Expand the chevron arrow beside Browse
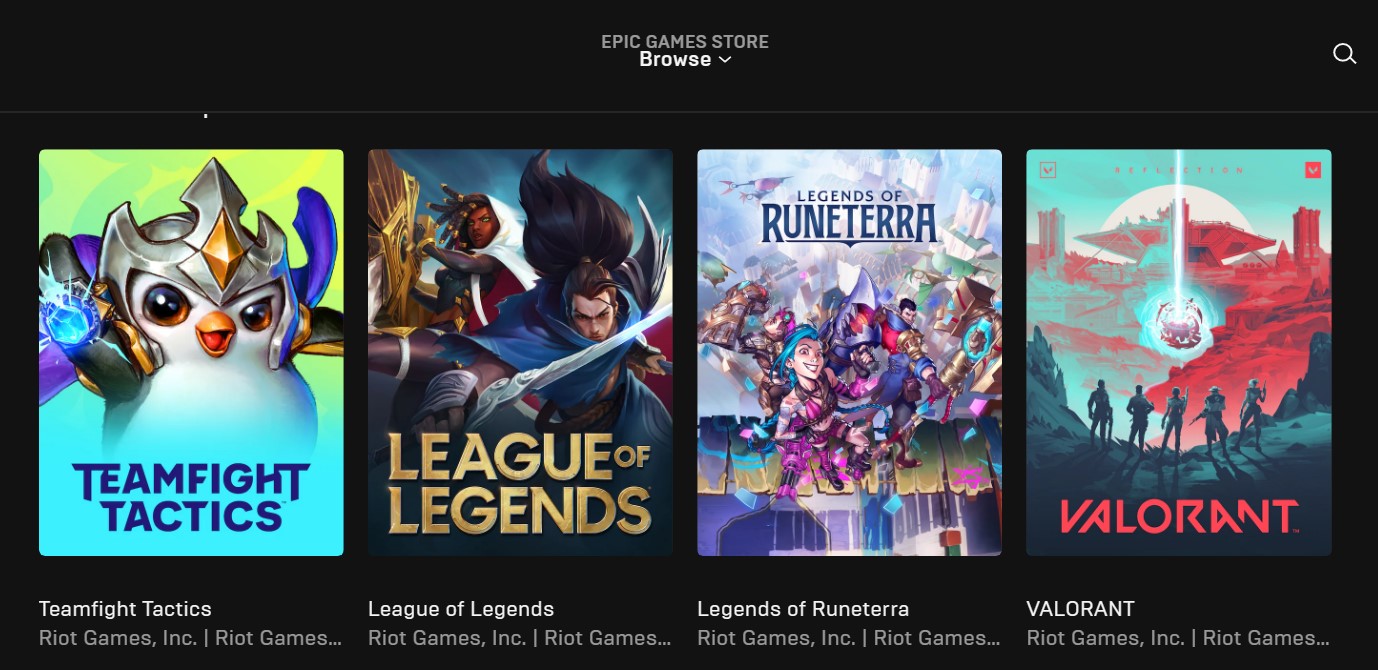 coord(725,60)
